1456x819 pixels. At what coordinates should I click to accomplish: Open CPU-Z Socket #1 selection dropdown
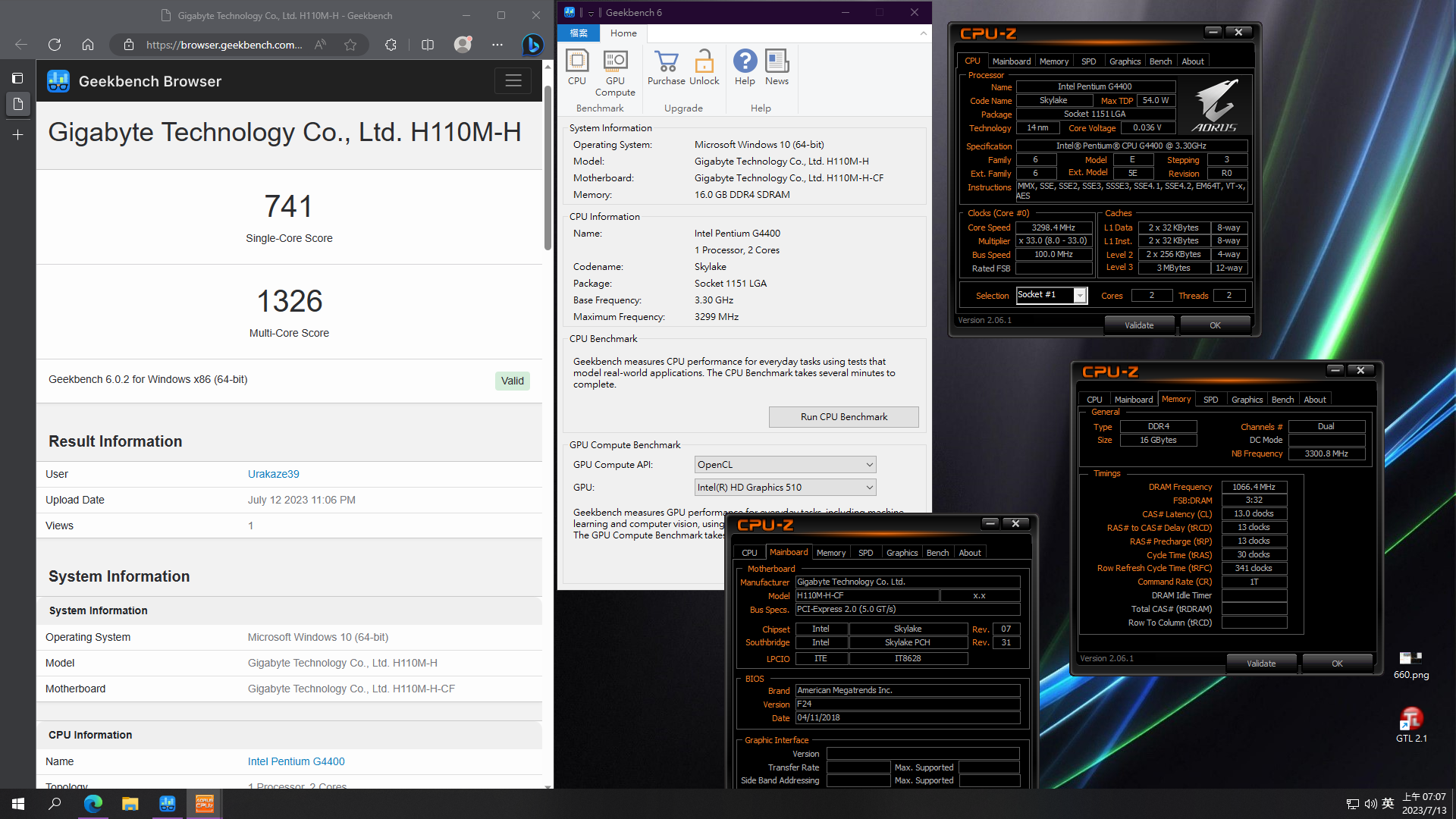(1051, 295)
